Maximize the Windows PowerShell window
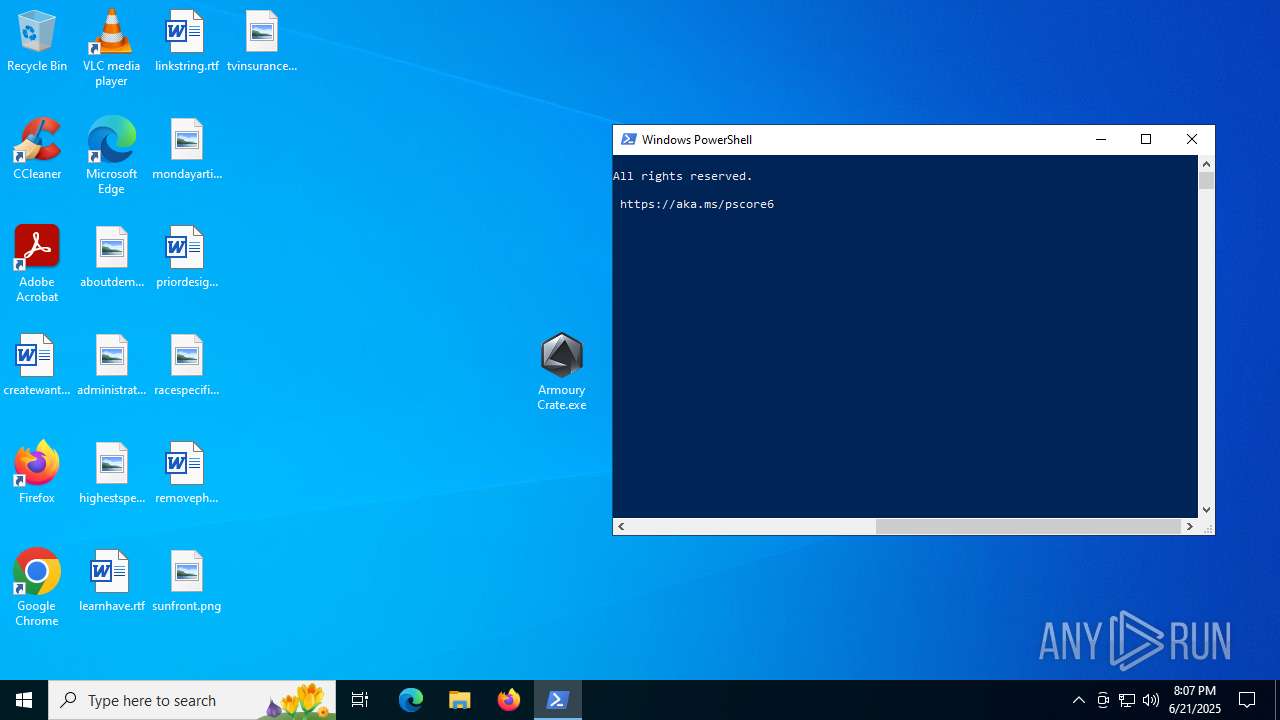The height and width of the screenshot is (720, 1280). (x=1146, y=139)
